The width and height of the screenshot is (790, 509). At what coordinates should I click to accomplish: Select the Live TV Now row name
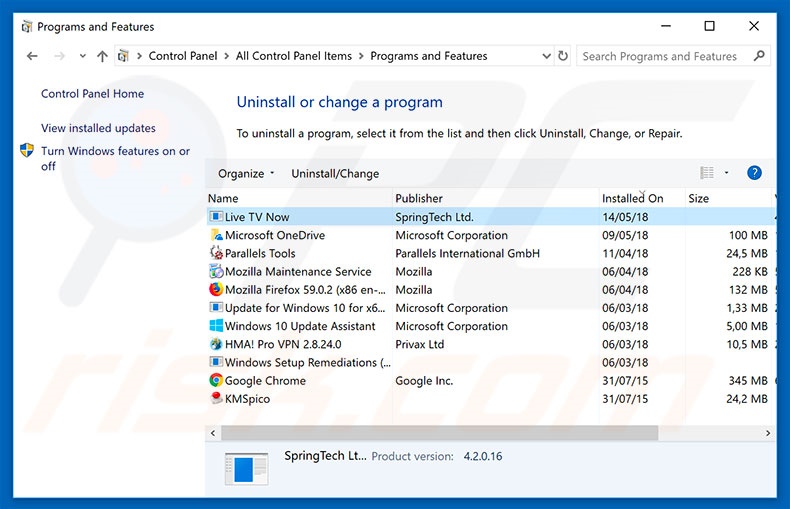coord(257,217)
